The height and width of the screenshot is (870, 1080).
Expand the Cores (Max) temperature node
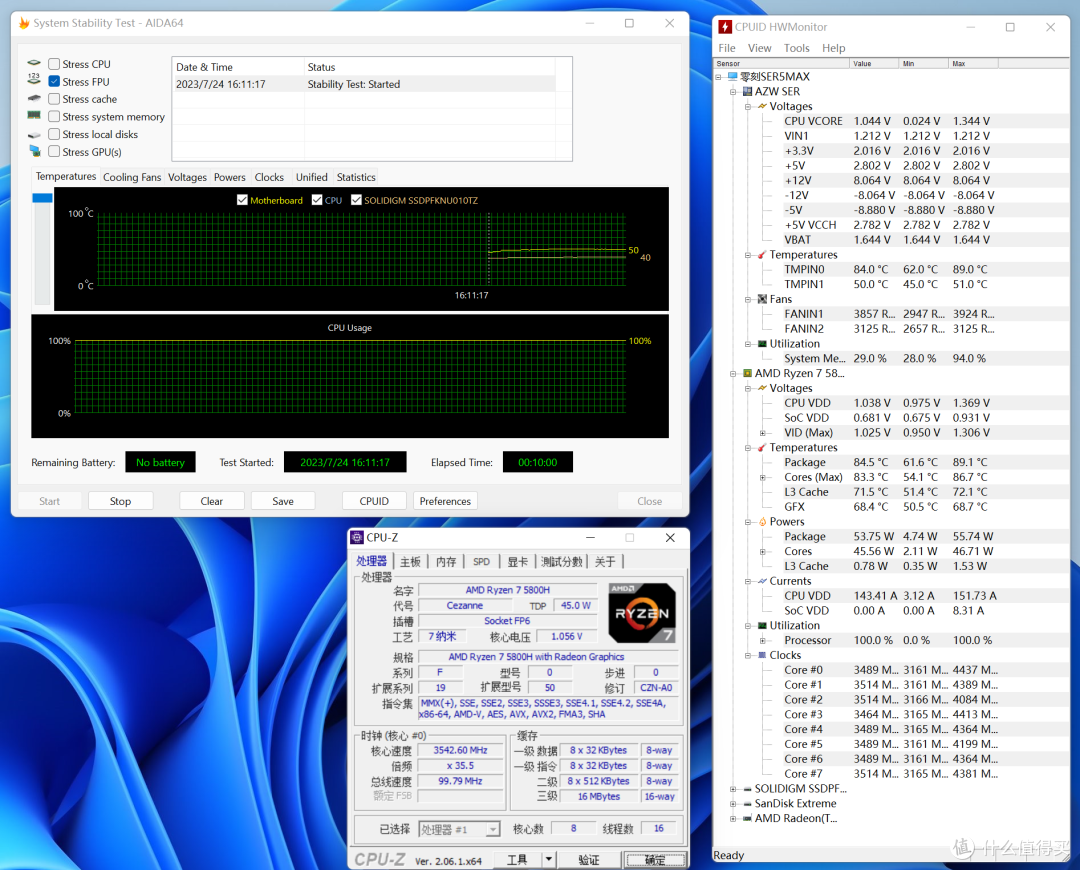point(763,477)
